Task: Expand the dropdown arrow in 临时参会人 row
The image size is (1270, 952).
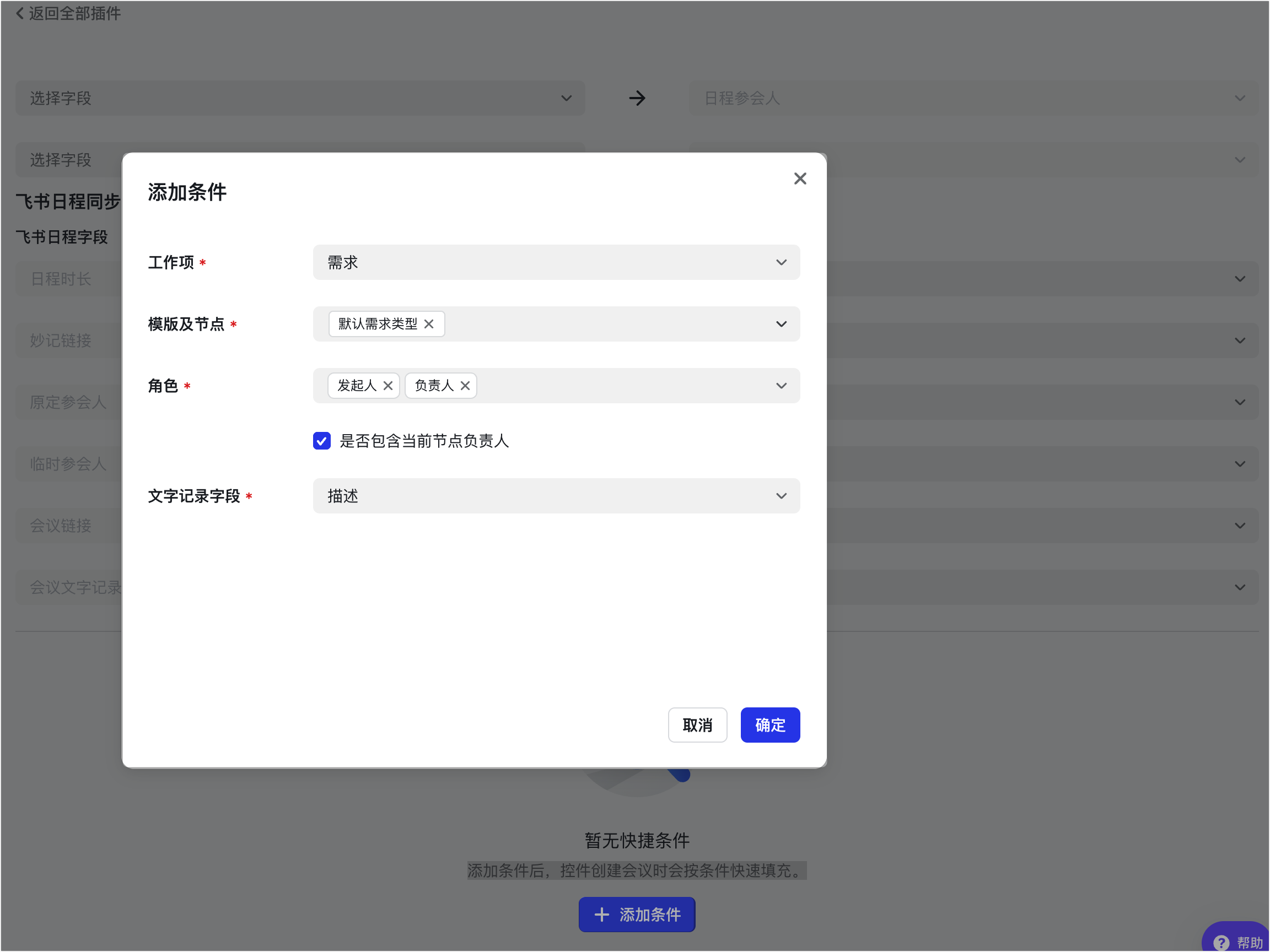Action: coord(1240,464)
